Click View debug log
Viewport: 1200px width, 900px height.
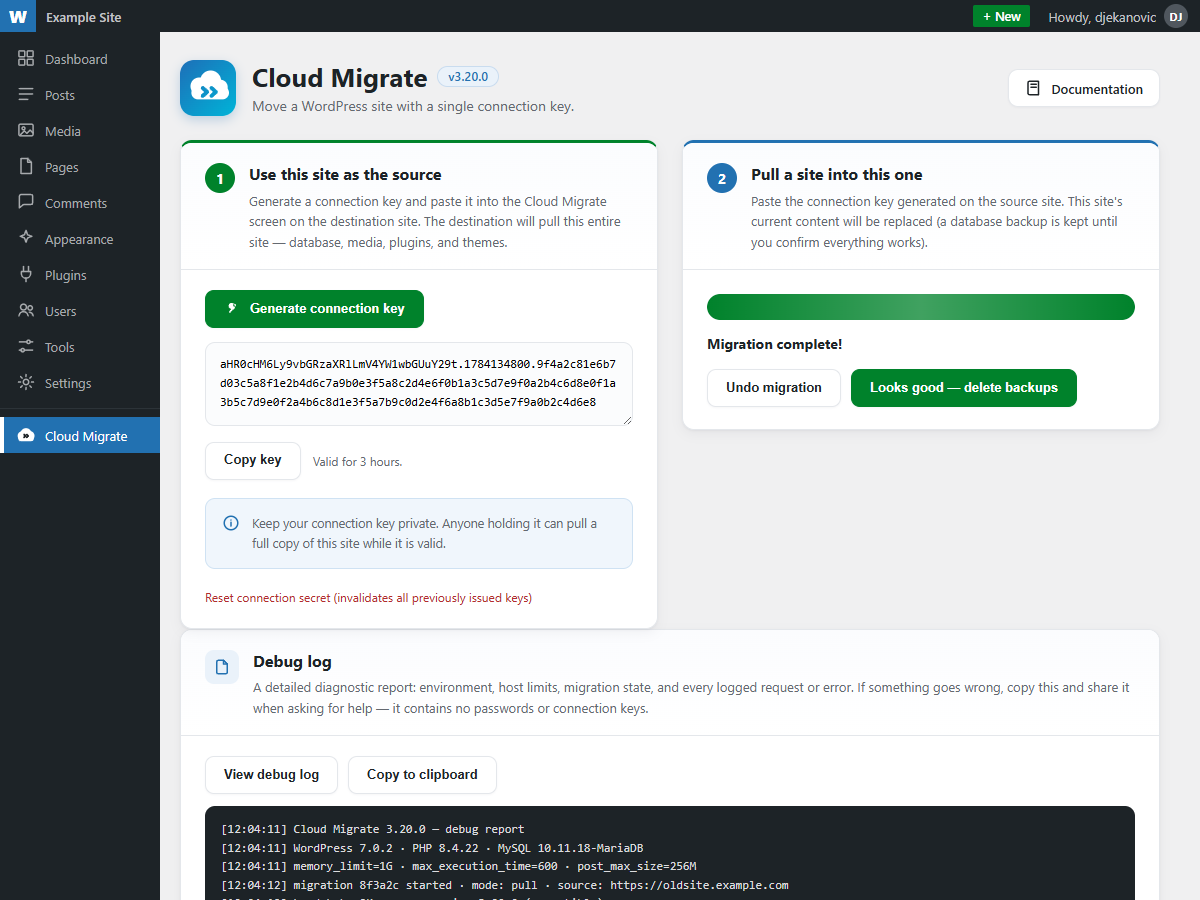pos(271,775)
